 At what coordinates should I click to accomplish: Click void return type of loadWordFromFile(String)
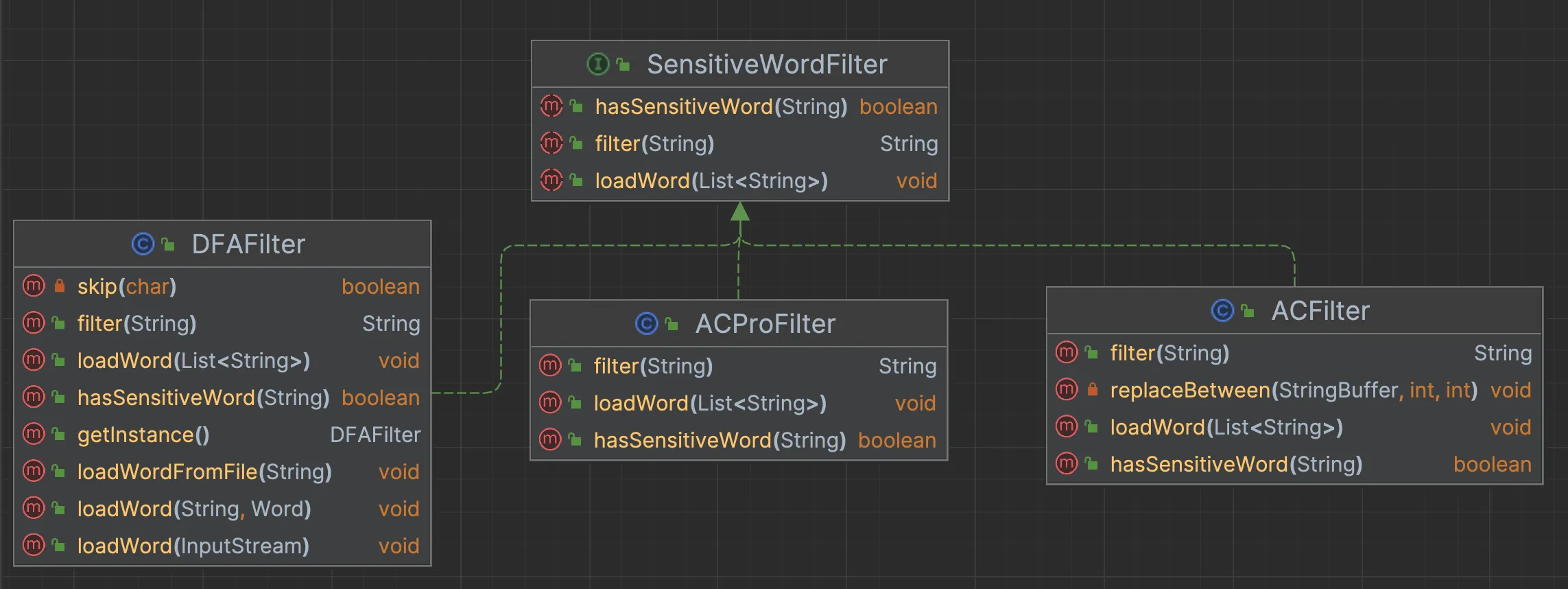point(399,472)
